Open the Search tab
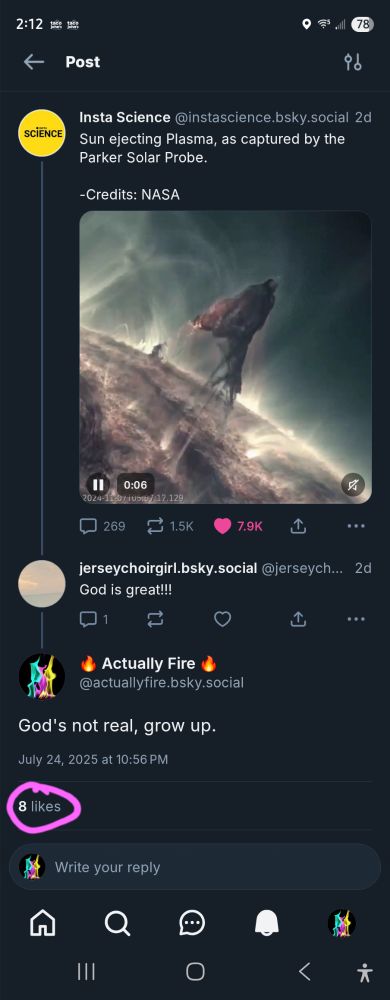Image resolution: width=390 pixels, height=1000 pixels. click(117, 922)
